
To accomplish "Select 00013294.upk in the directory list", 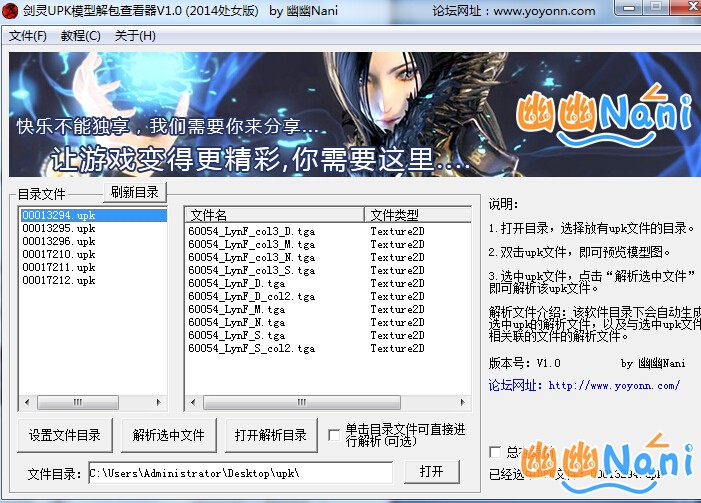I will coord(94,216).
